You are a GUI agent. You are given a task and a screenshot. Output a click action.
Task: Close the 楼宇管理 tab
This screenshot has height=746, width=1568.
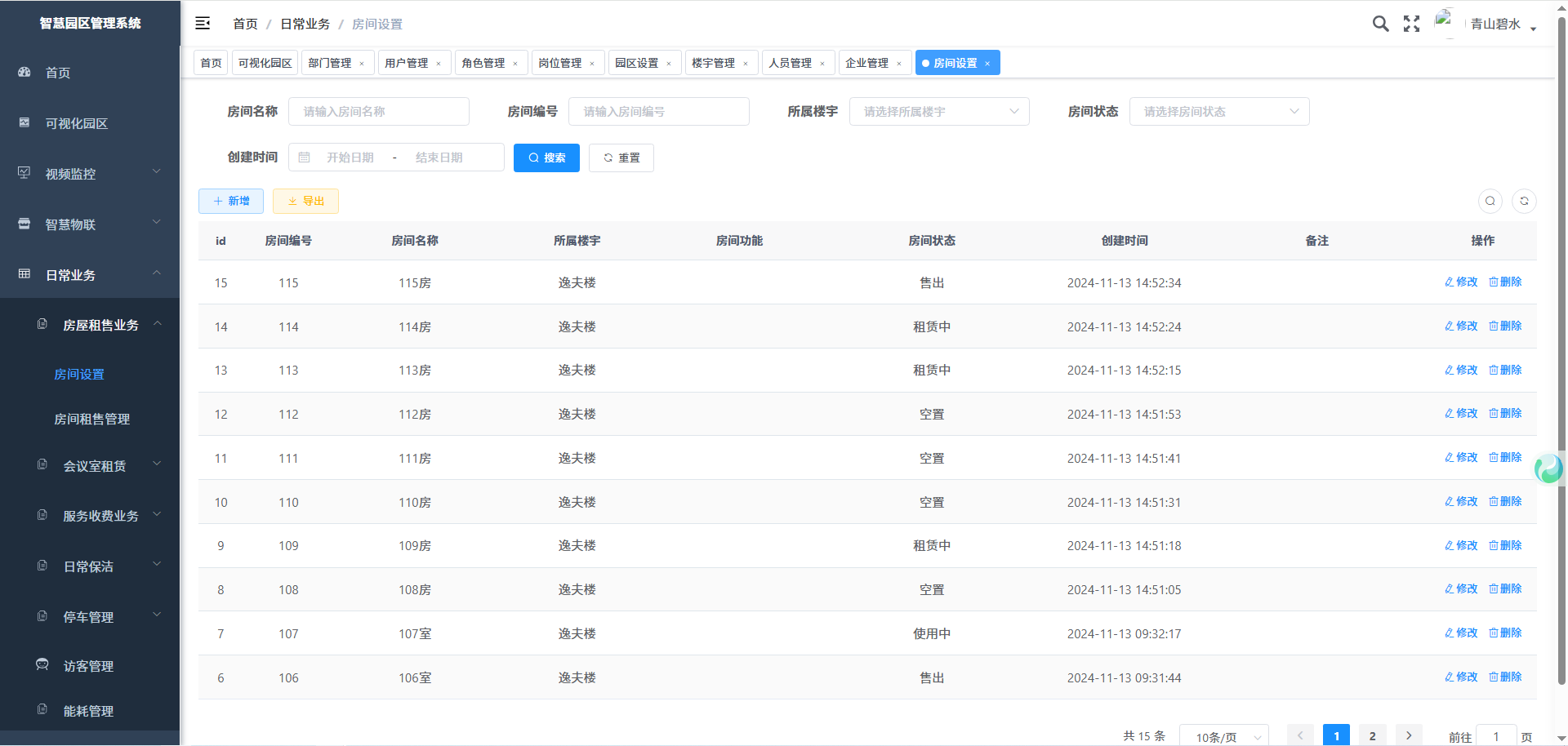point(746,64)
